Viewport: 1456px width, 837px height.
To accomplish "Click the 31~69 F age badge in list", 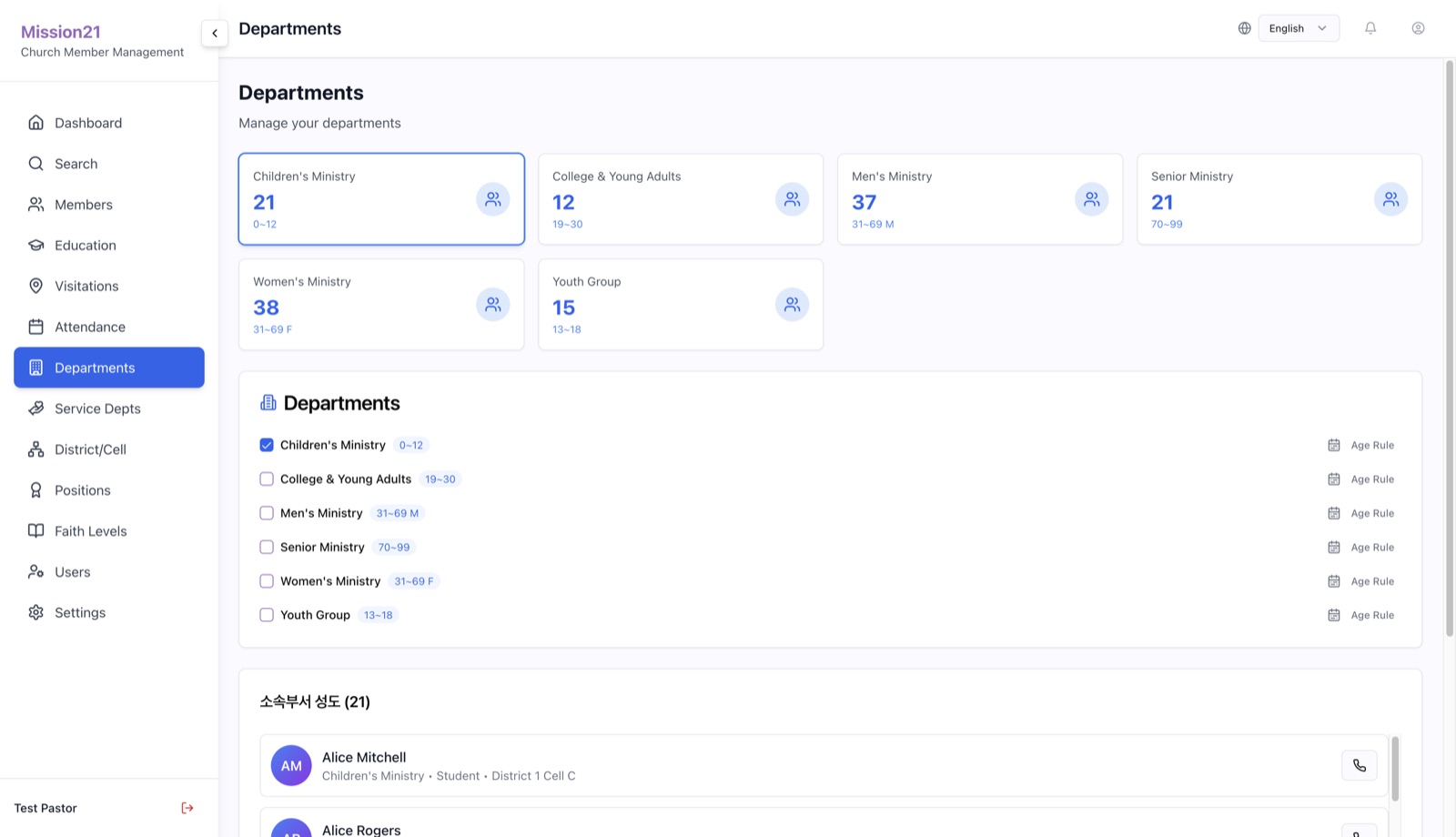I will (414, 581).
